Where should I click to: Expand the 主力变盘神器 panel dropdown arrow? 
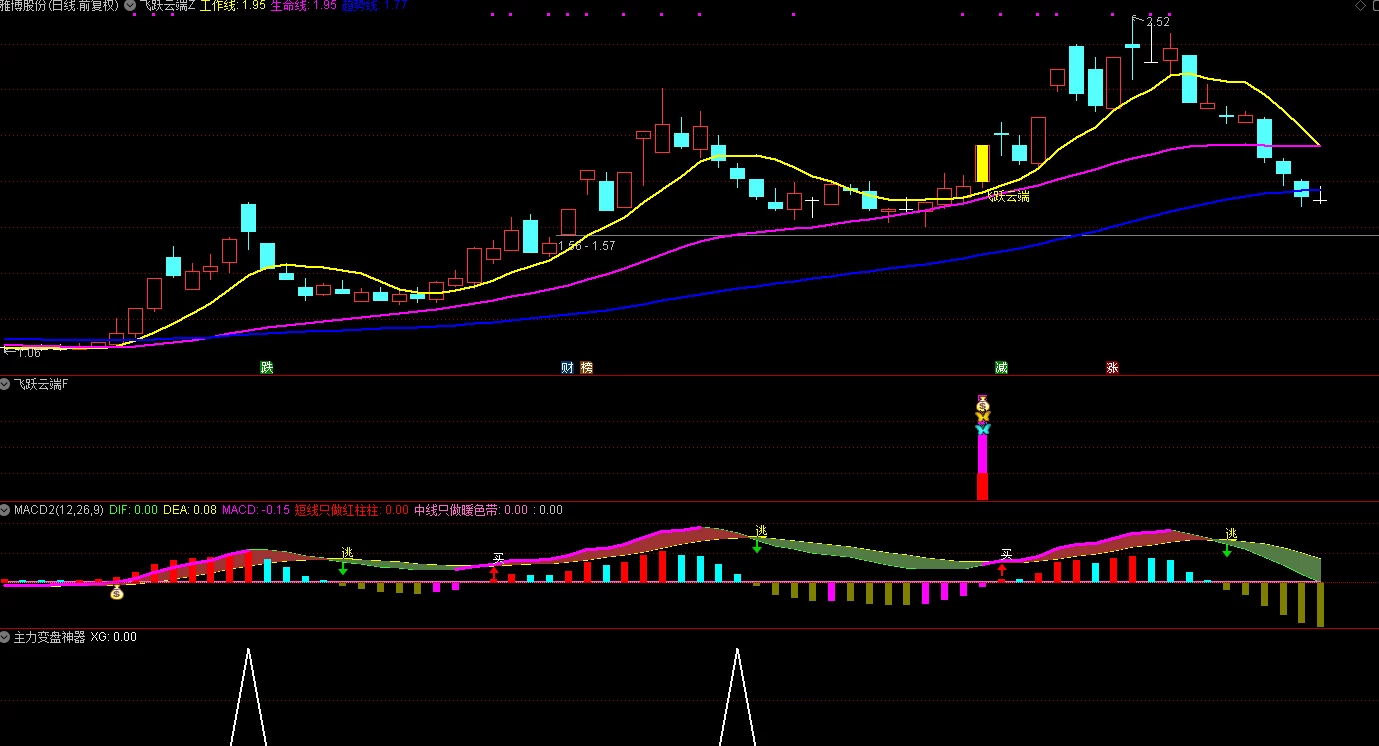point(6,637)
